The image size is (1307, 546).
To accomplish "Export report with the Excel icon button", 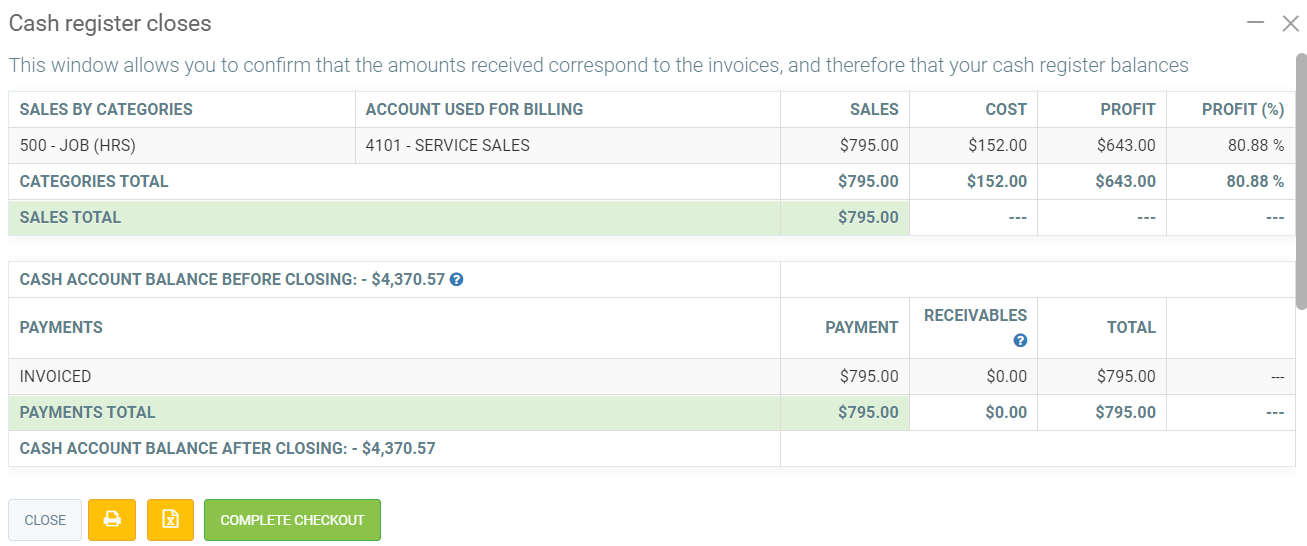I will pyautogui.click(x=170, y=520).
